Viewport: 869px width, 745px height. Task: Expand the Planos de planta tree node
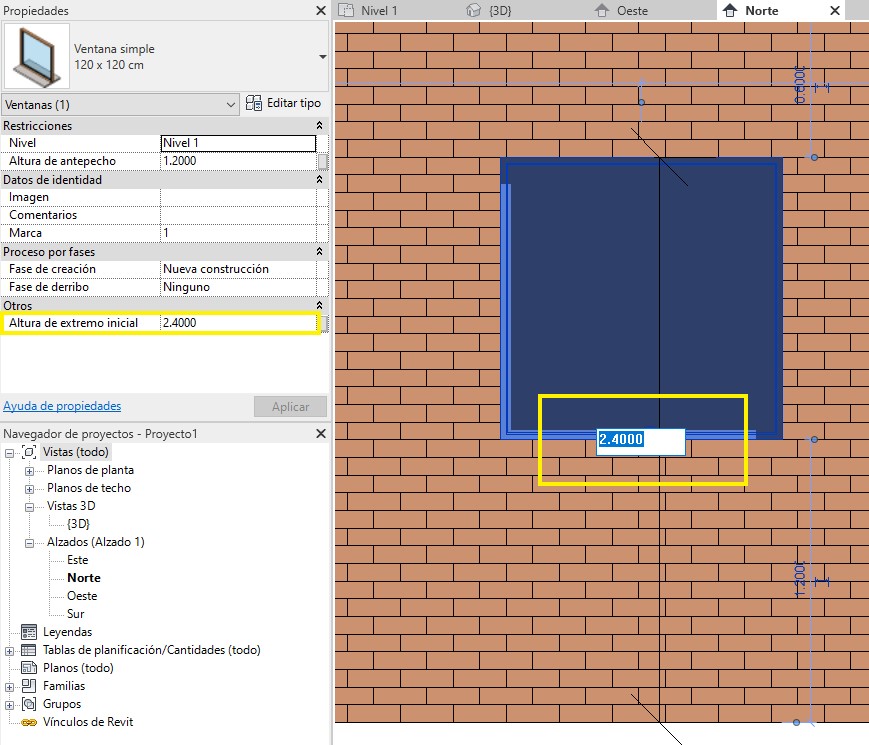pyautogui.click(x=29, y=470)
